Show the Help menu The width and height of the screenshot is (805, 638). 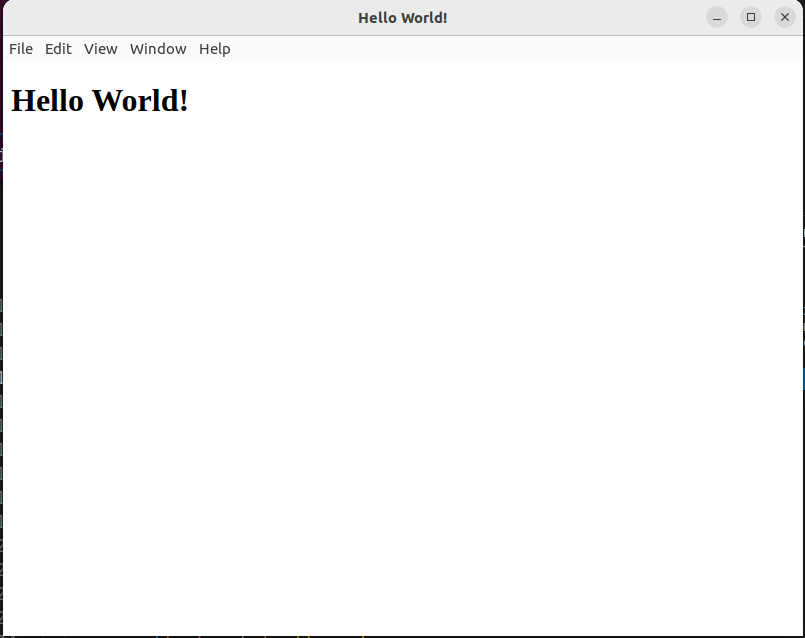click(214, 49)
